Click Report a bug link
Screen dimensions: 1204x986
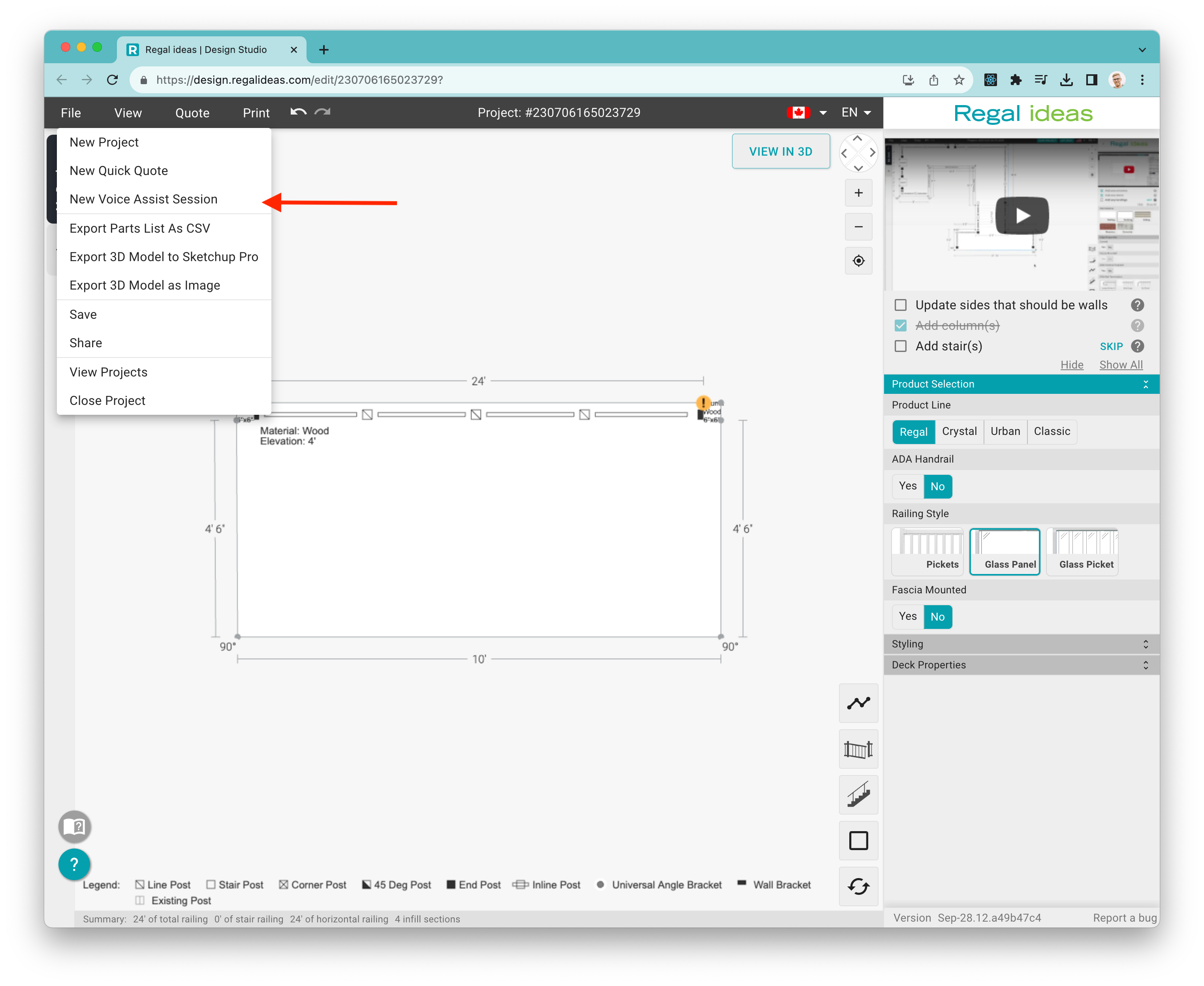1125,918
